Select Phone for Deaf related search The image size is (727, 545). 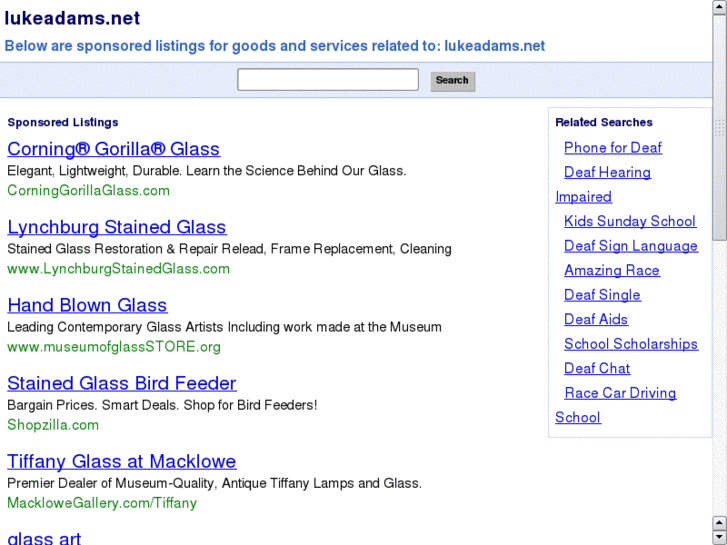click(612, 148)
